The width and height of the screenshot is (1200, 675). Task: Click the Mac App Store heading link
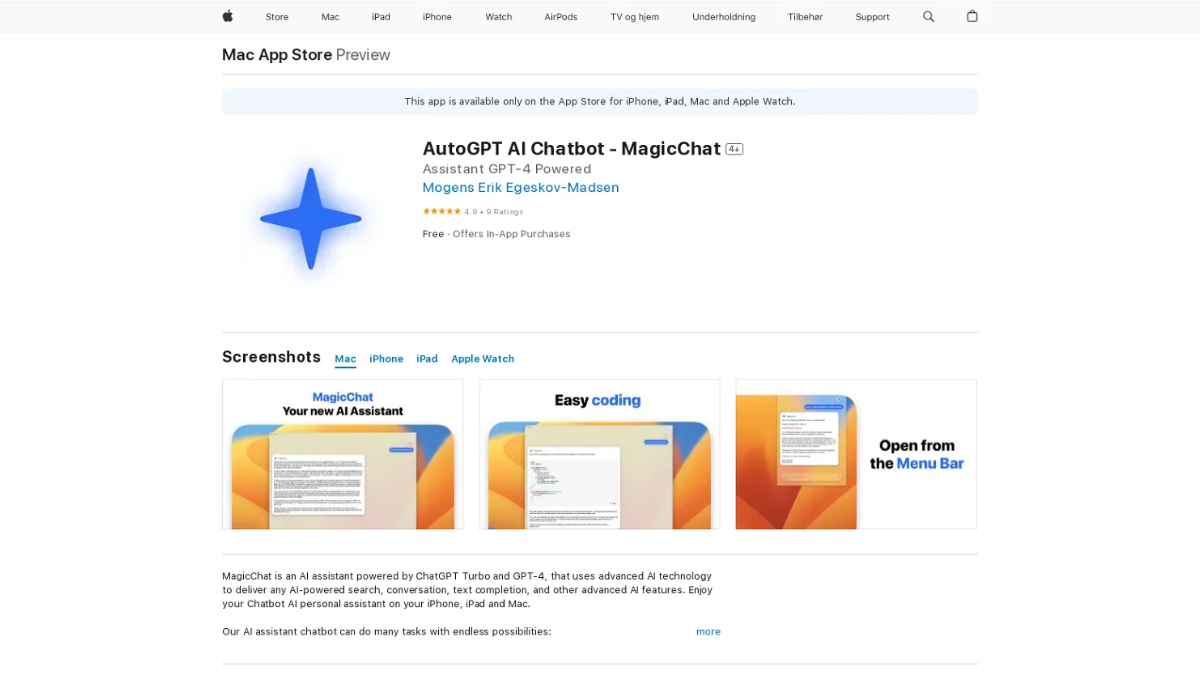point(277,55)
